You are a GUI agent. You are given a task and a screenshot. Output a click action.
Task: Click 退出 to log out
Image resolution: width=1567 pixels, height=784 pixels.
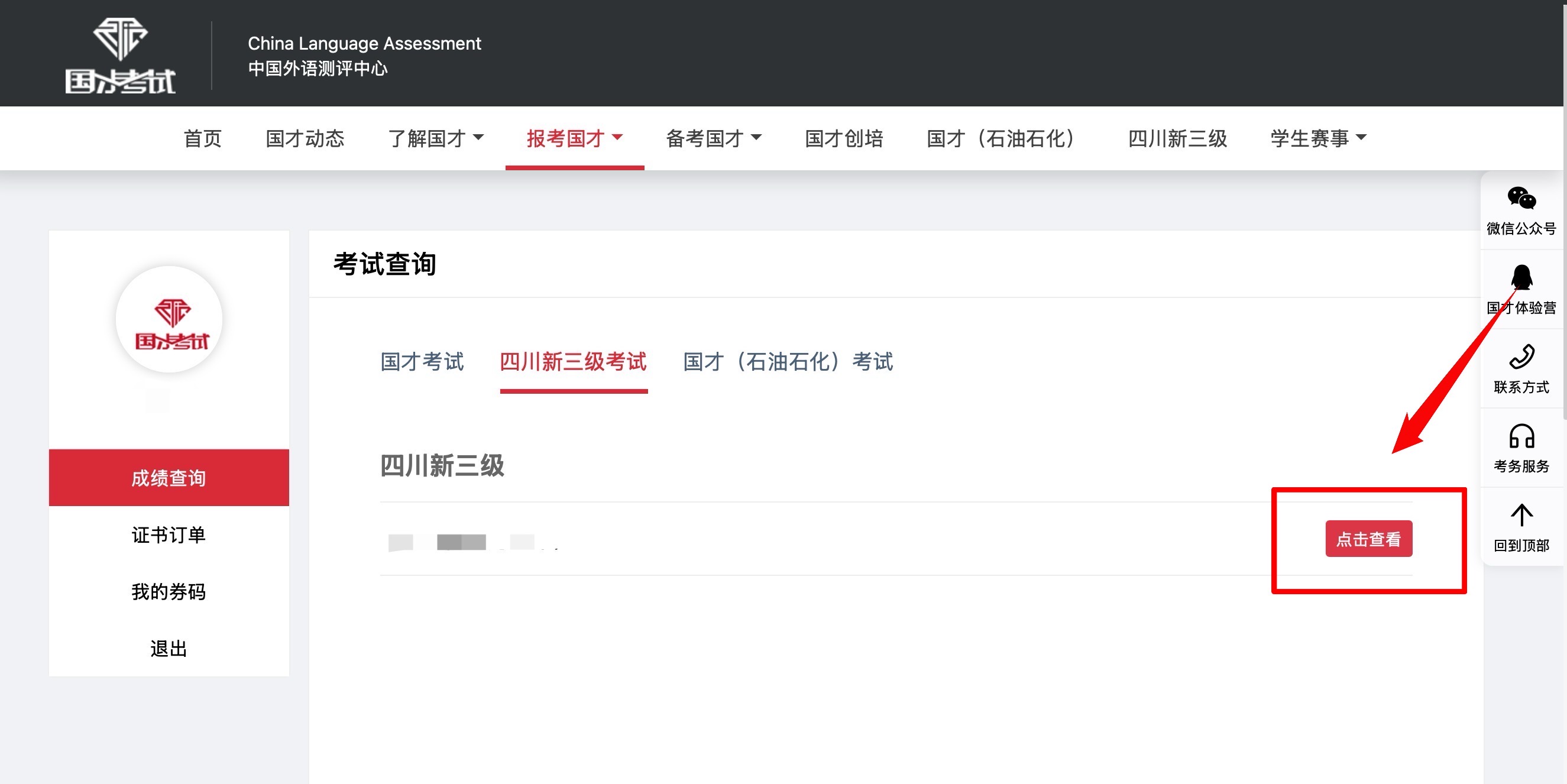(x=169, y=649)
